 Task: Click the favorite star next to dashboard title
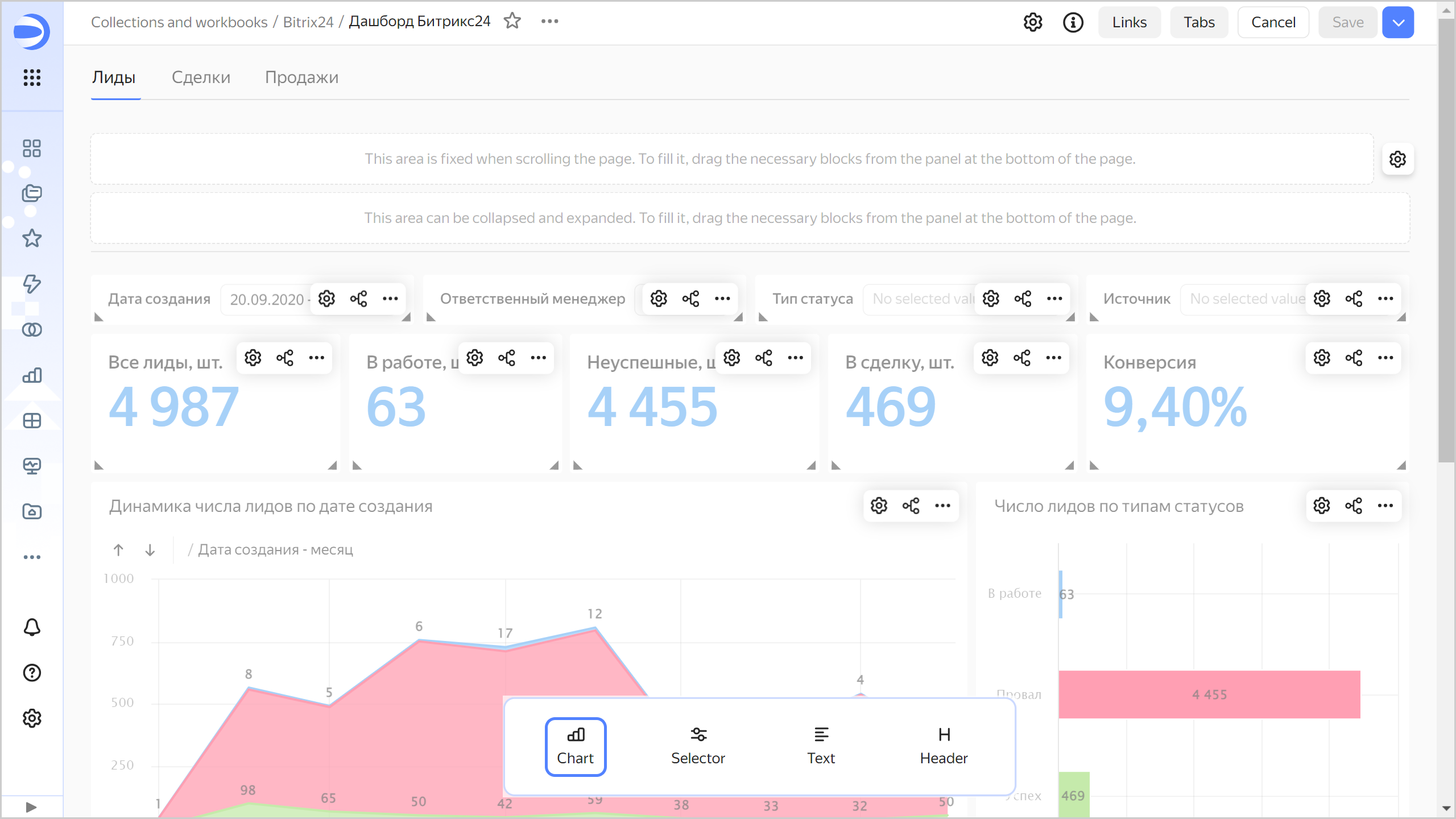pos(512,21)
